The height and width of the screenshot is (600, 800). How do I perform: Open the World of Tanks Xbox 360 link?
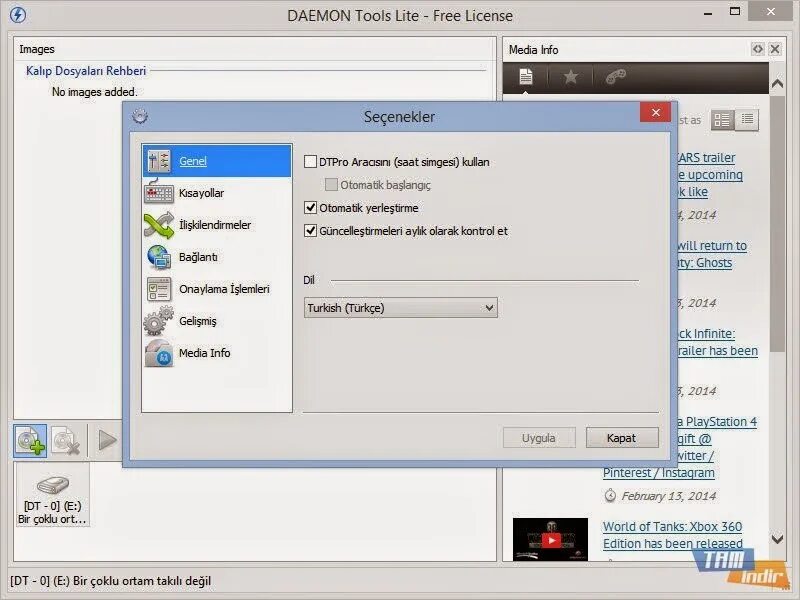672,535
